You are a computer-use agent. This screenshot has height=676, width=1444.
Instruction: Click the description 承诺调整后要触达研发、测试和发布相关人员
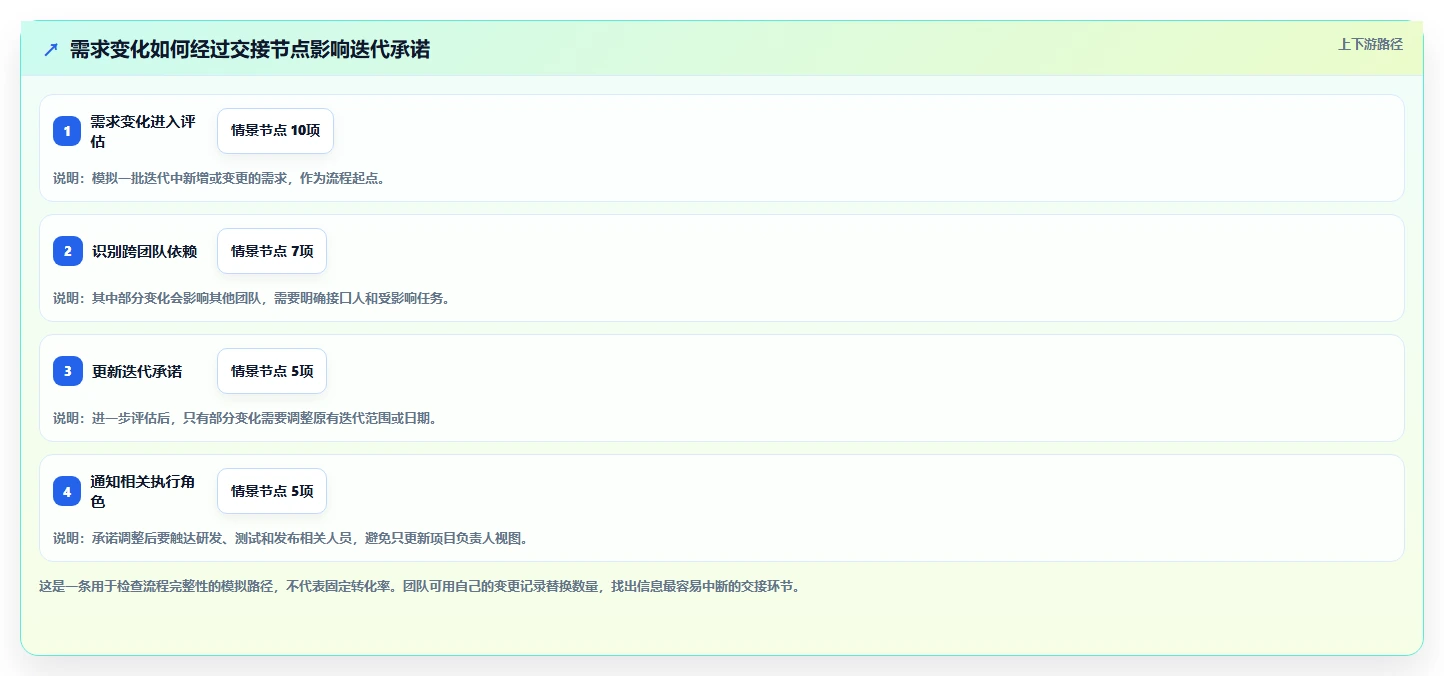[290, 538]
